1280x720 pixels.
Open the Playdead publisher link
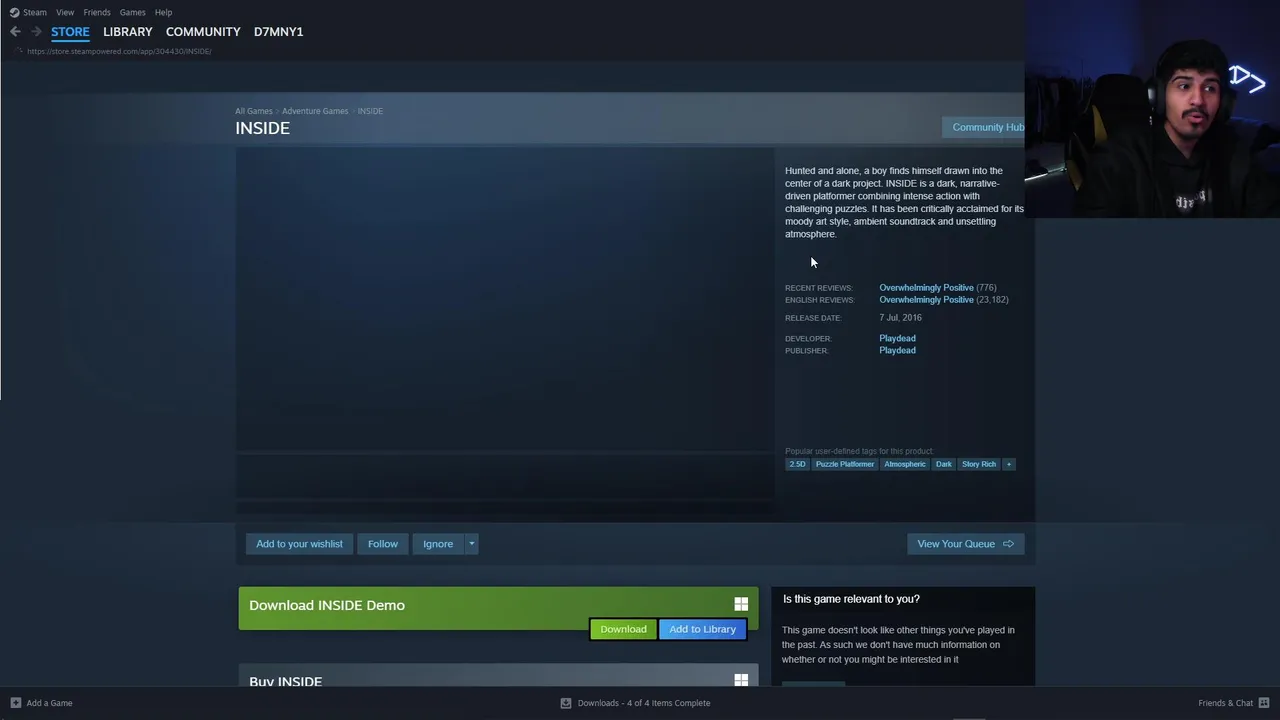pyautogui.click(x=897, y=350)
